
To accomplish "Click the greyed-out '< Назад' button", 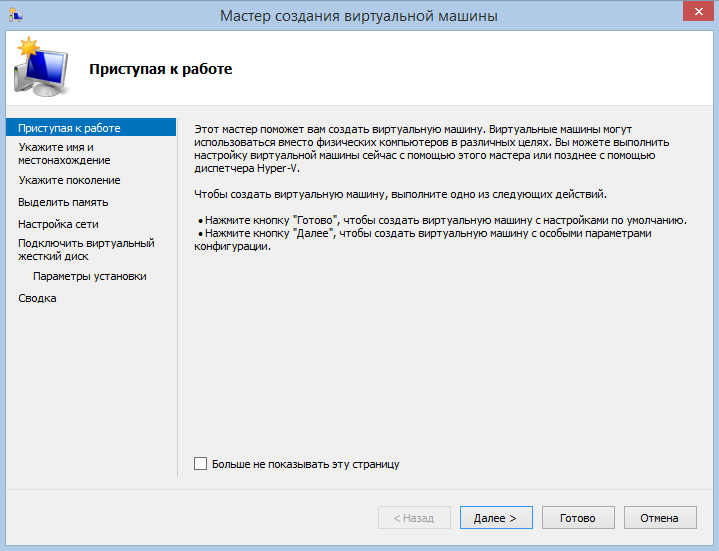I will [414, 518].
